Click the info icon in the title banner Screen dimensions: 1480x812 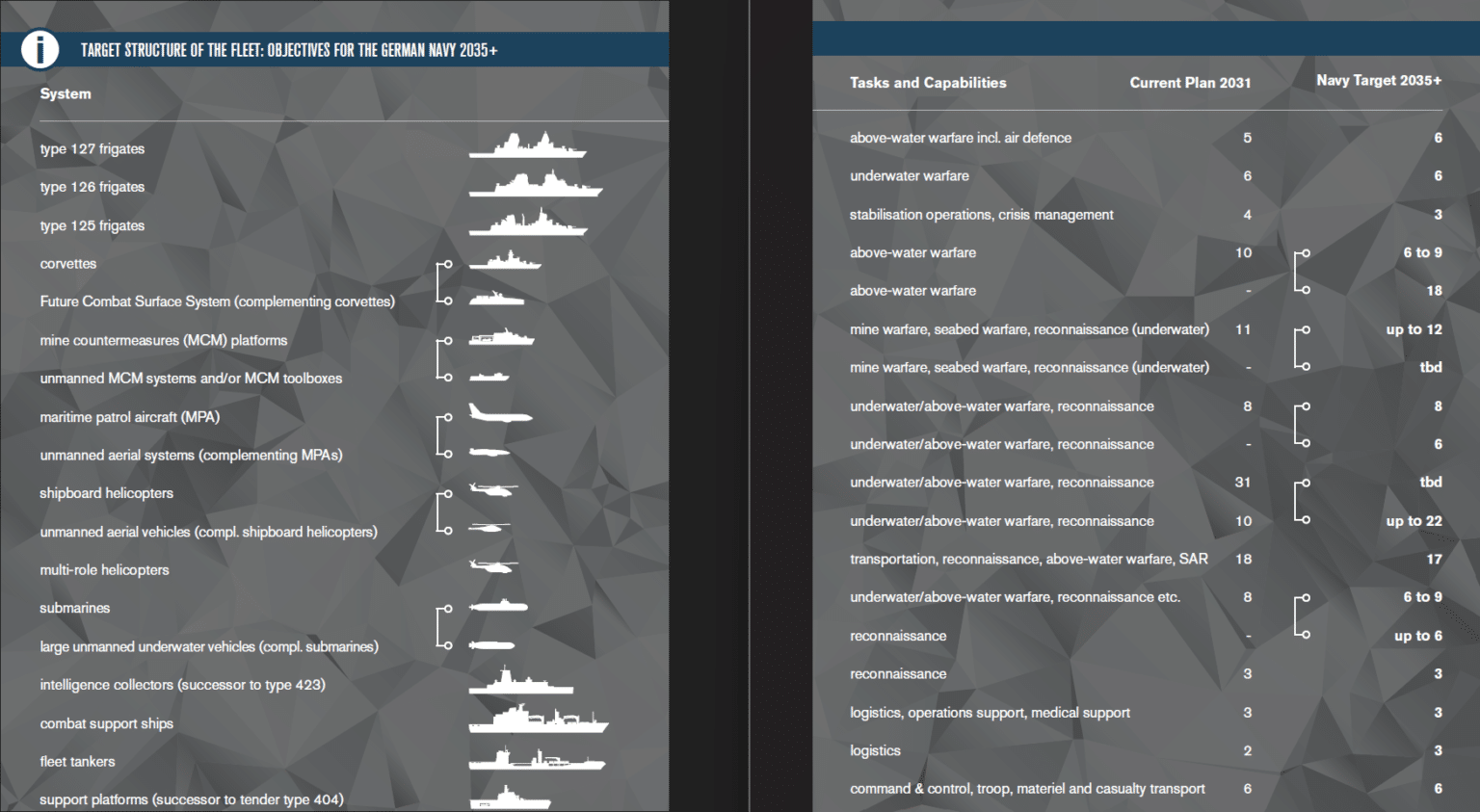pyautogui.click(x=40, y=49)
